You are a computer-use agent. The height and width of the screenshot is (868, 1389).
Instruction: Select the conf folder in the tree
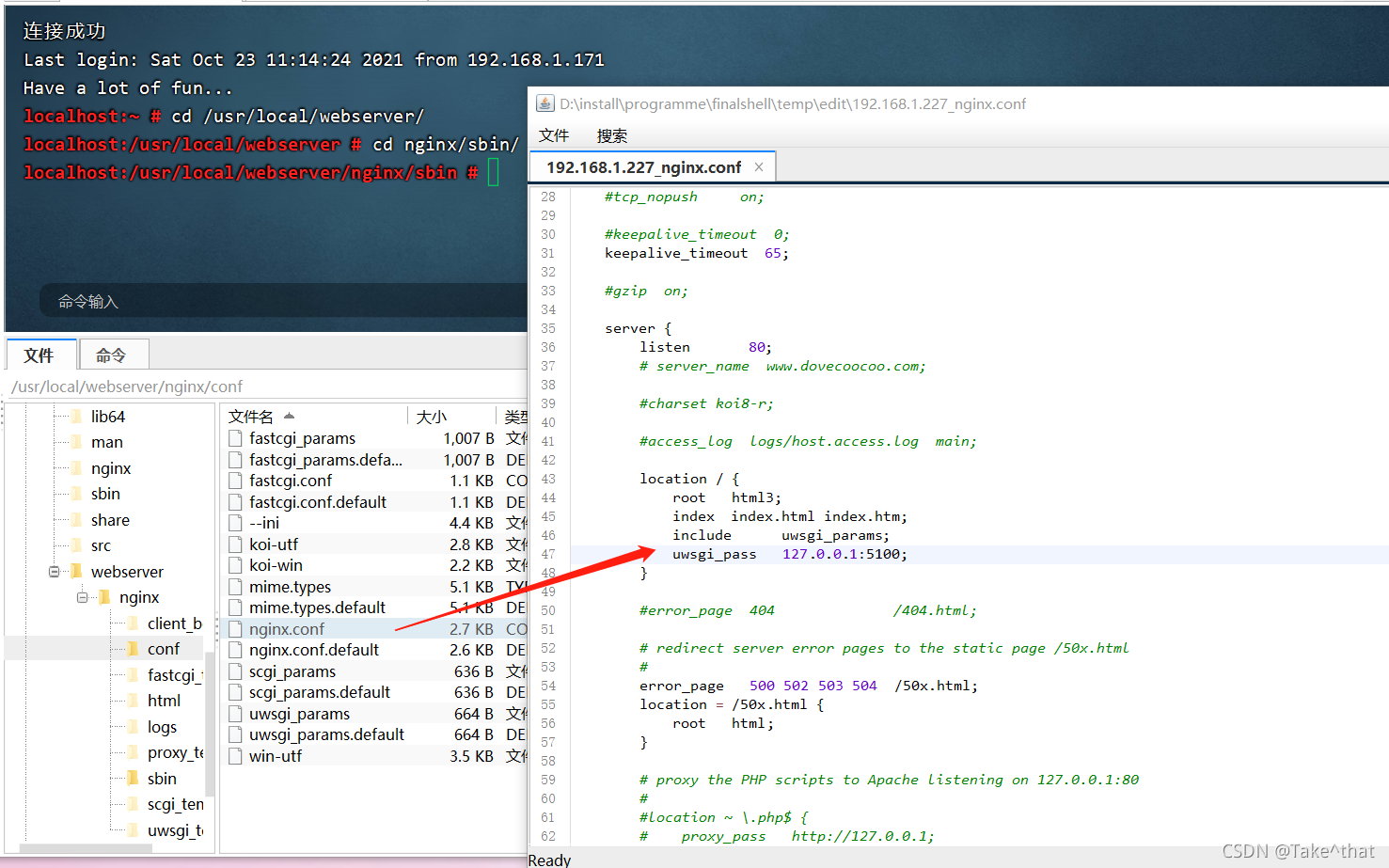164,649
